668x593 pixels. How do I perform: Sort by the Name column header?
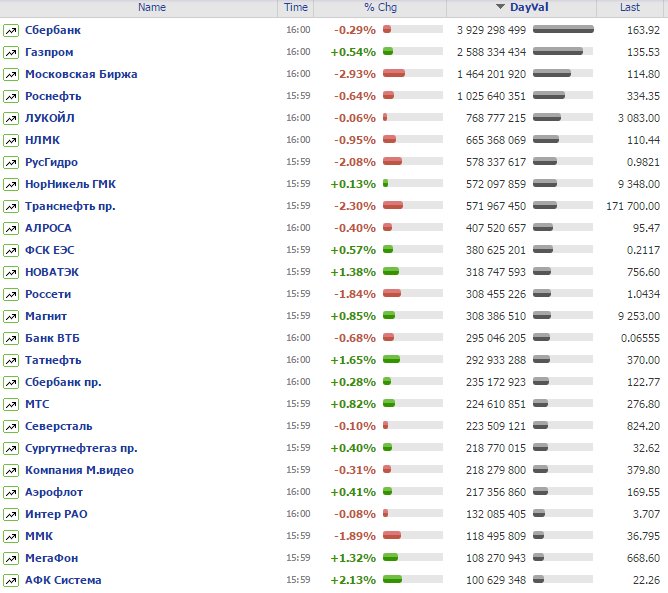coord(152,7)
